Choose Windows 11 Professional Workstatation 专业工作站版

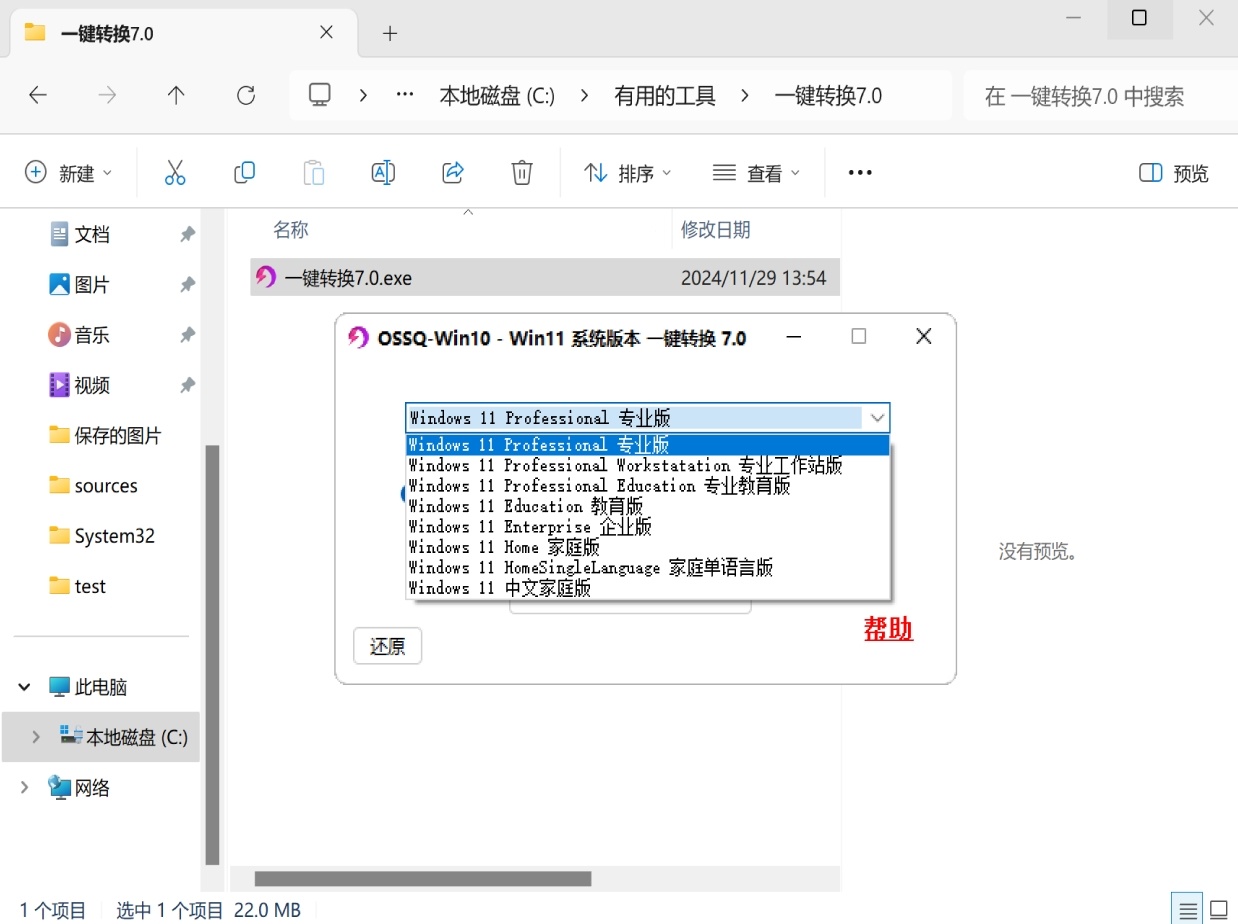pos(648,465)
